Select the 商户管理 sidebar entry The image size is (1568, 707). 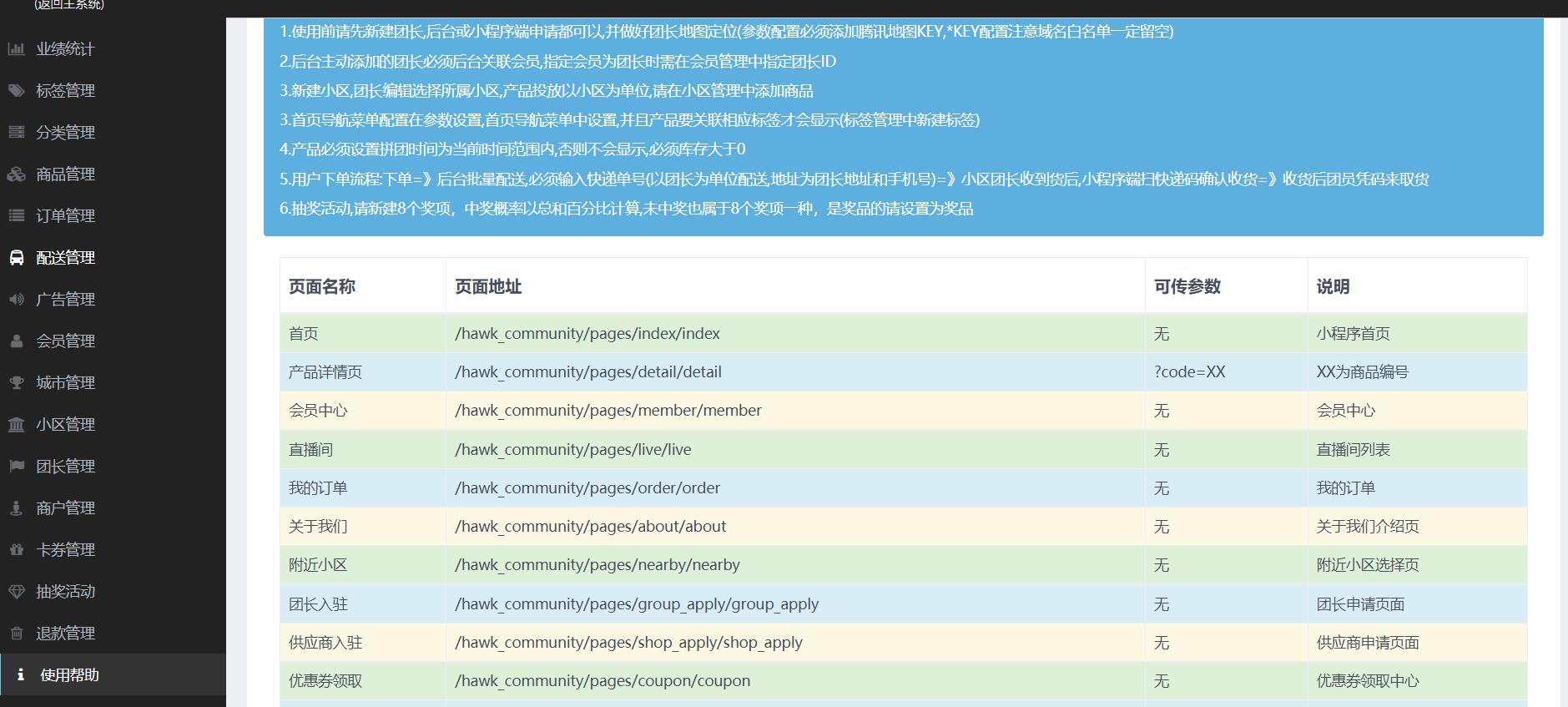click(65, 508)
